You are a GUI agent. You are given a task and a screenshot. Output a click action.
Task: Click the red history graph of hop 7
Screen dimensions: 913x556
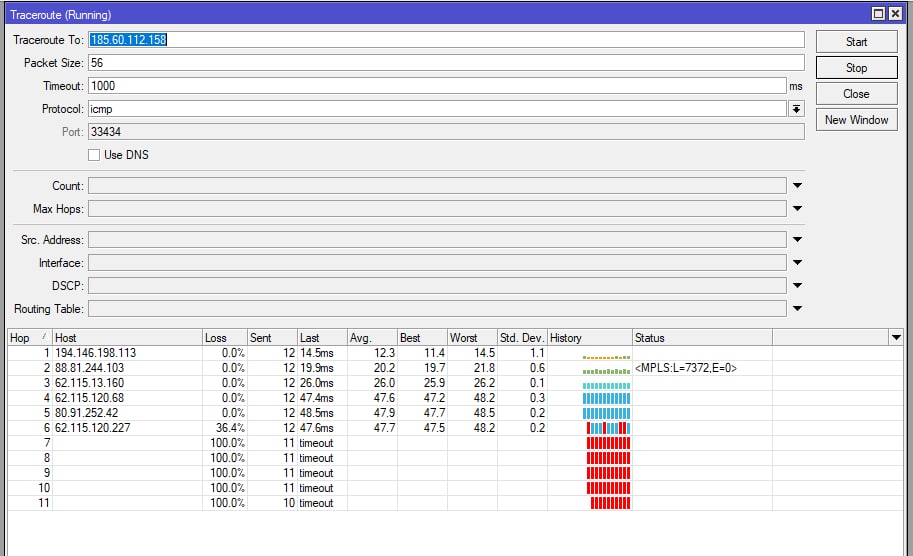(608, 443)
